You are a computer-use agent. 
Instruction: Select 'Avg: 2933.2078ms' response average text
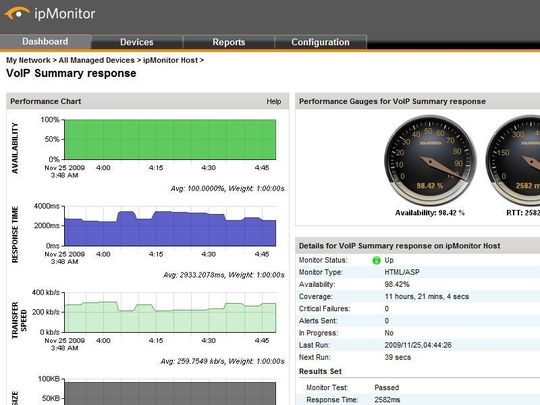(x=194, y=275)
